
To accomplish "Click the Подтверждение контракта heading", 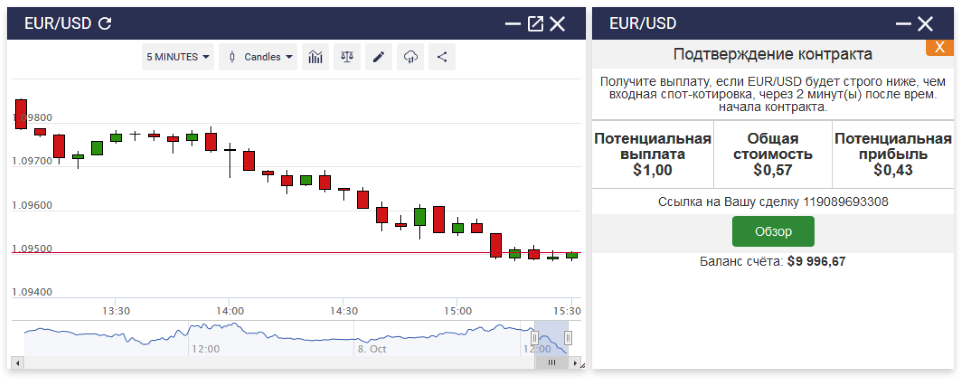I will (x=773, y=54).
